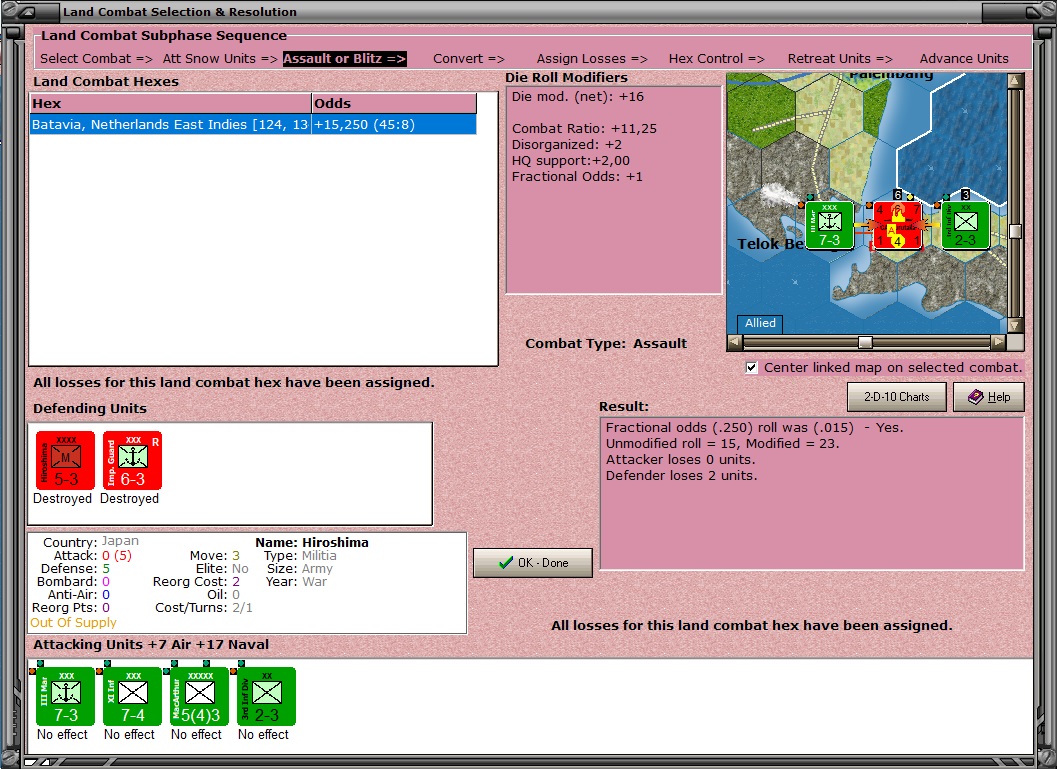1057x769 pixels.
Task: Click the OK - Done button
Action: (533, 563)
